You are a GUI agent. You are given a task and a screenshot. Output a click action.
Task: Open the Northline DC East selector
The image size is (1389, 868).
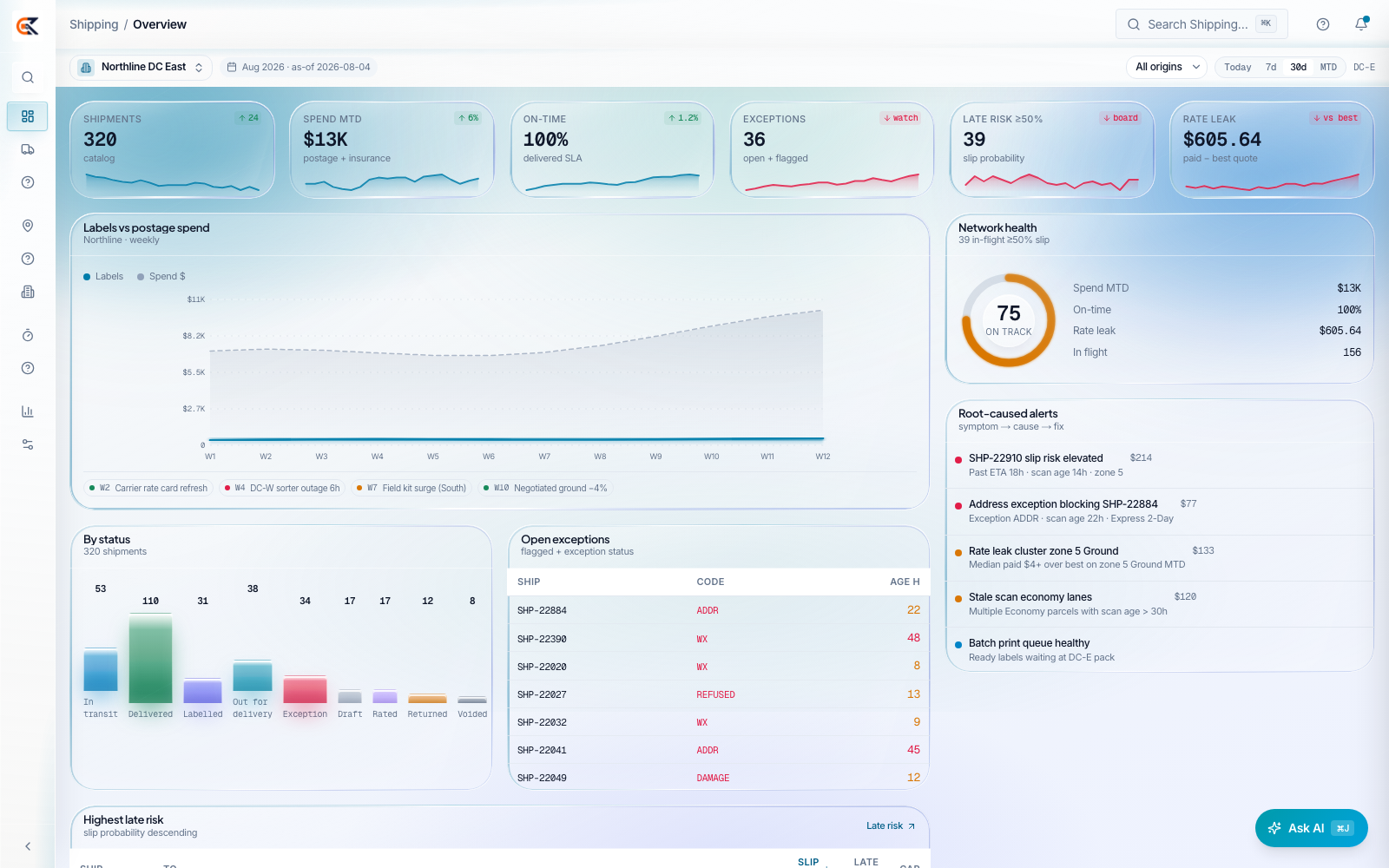tap(141, 67)
